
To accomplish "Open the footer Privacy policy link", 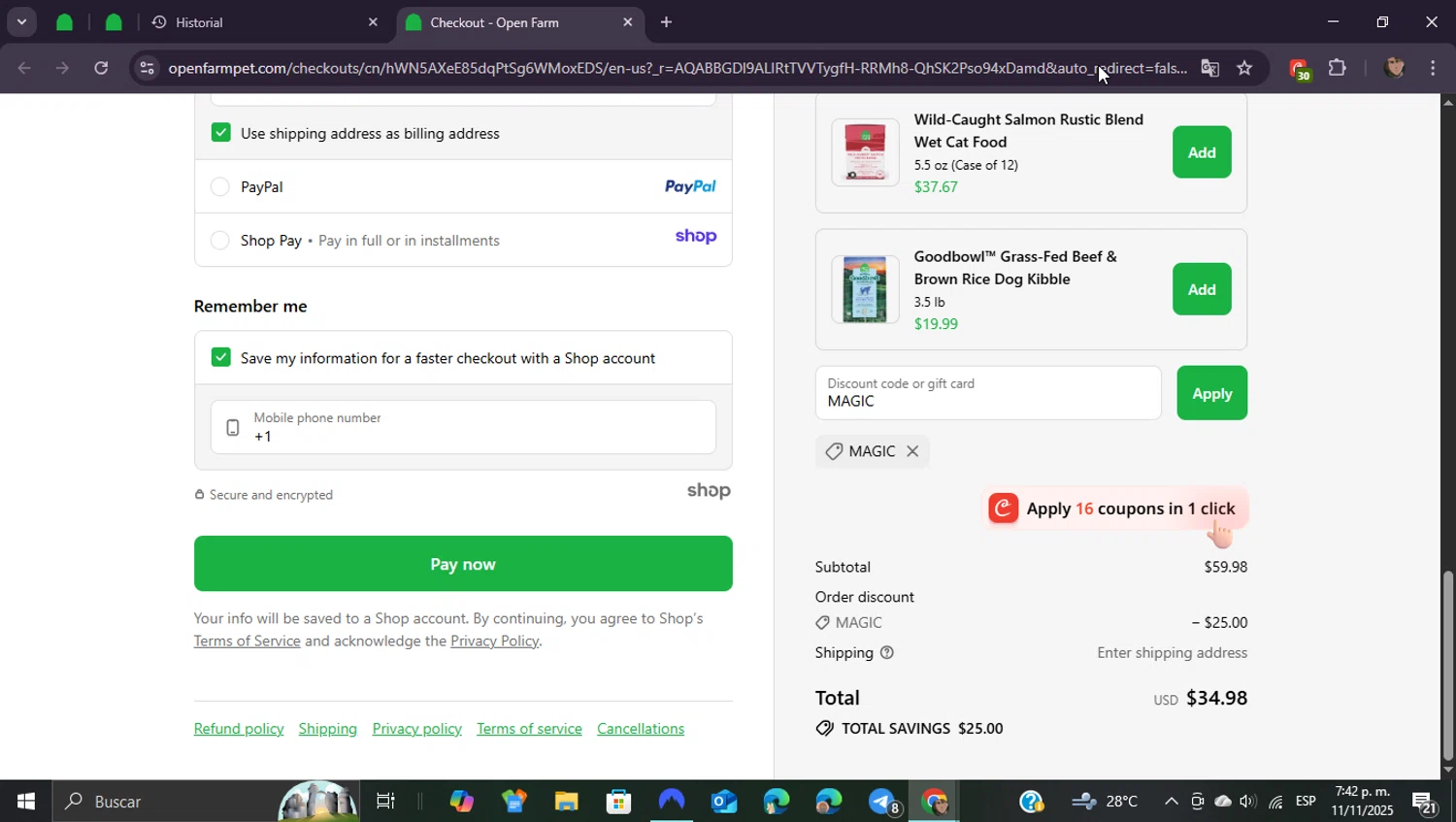I will click(417, 729).
